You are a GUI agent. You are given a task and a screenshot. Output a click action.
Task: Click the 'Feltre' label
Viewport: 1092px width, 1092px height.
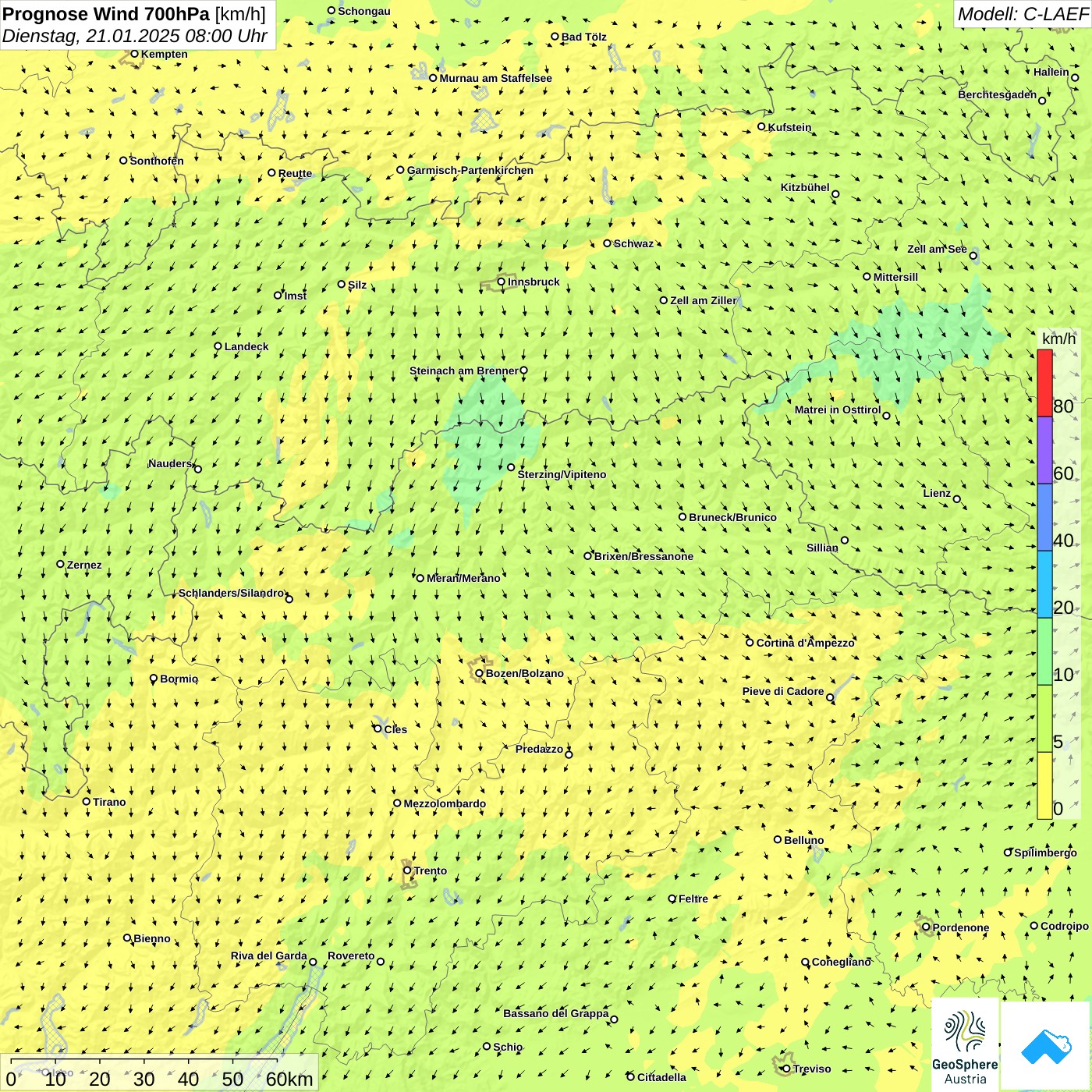[x=693, y=899]
